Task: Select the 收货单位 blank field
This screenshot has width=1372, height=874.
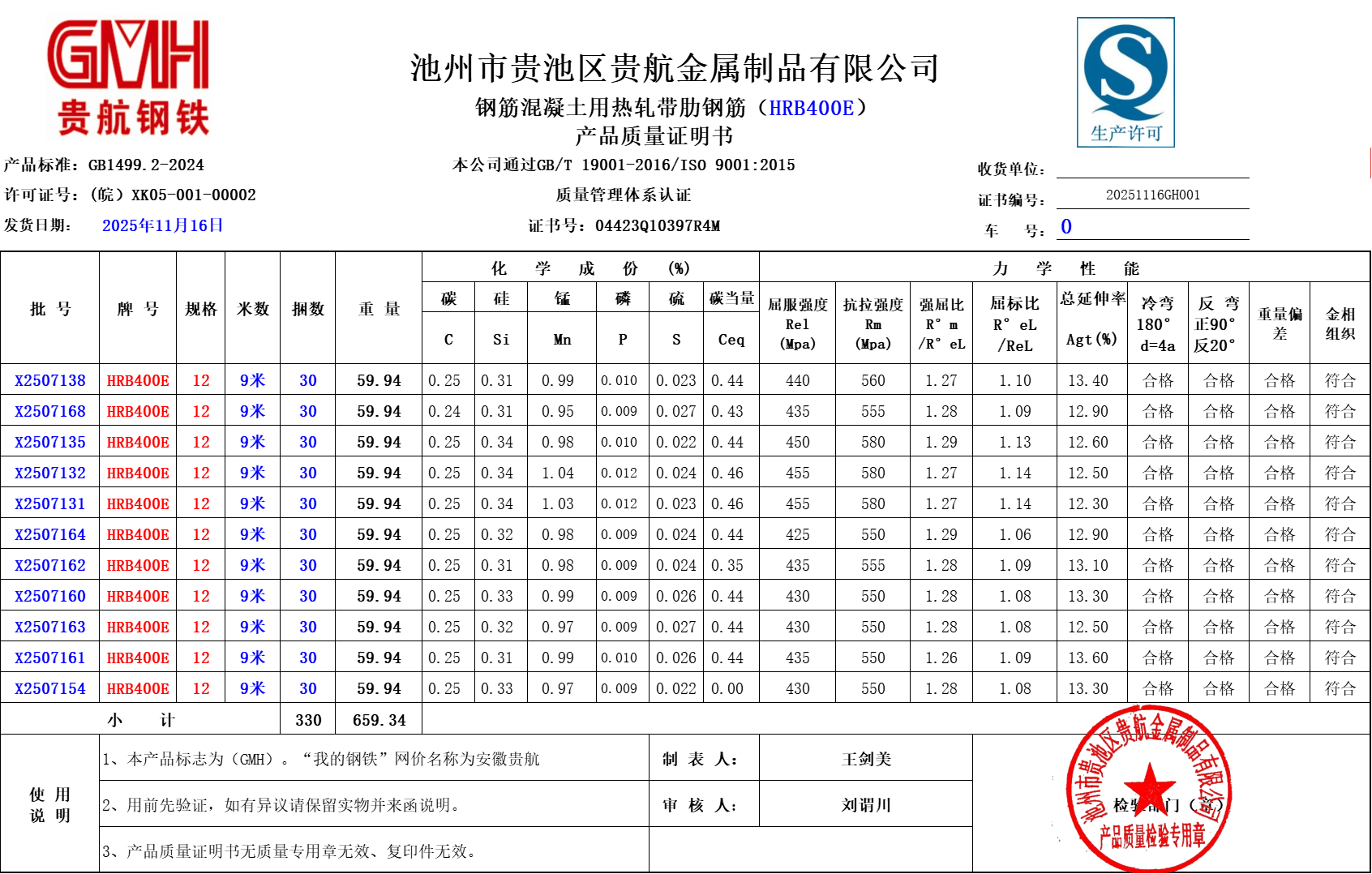Action: (1151, 168)
